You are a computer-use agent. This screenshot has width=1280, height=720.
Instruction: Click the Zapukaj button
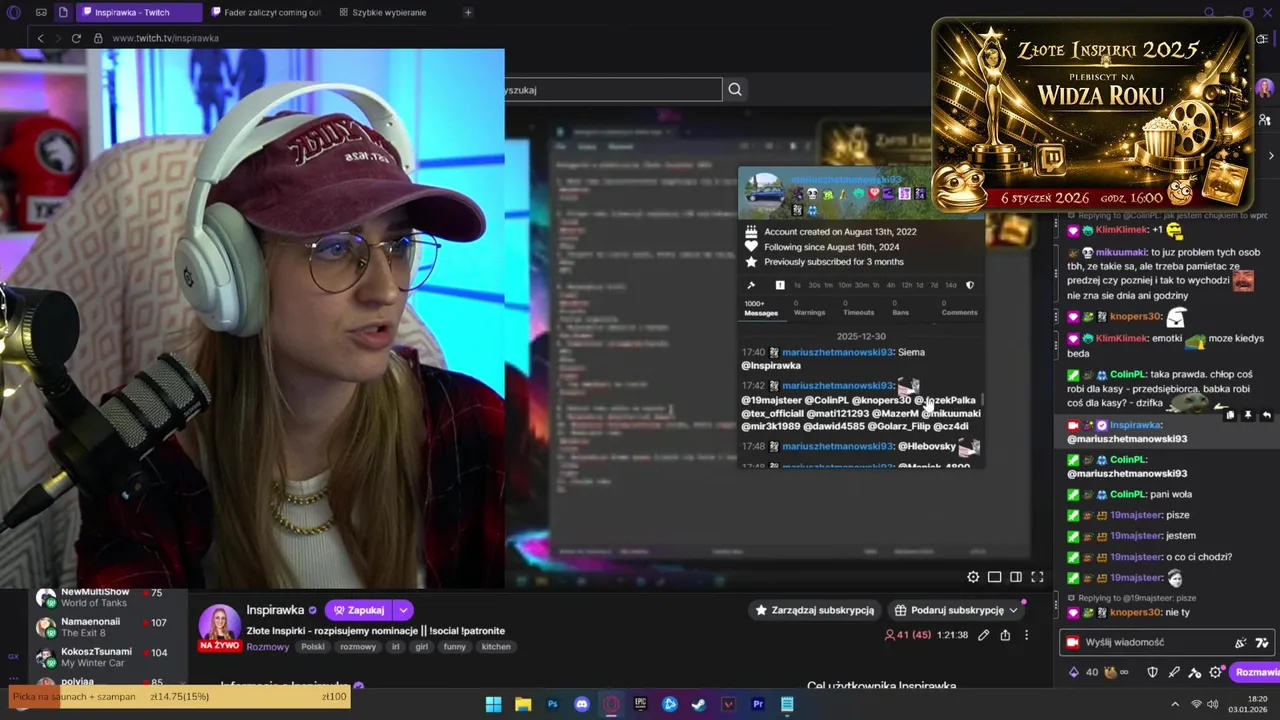[359, 610]
